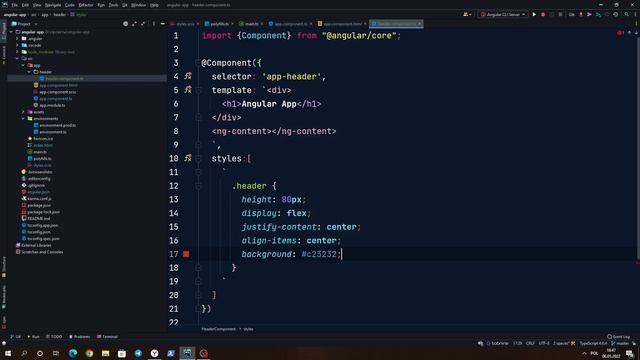Select favicon.ico in project tree
The height and width of the screenshot is (360, 640).
click(x=40, y=139)
